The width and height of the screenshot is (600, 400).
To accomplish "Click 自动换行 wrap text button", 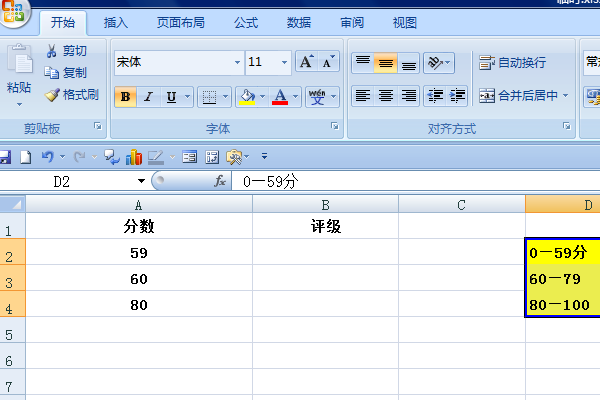I will 512,62.
